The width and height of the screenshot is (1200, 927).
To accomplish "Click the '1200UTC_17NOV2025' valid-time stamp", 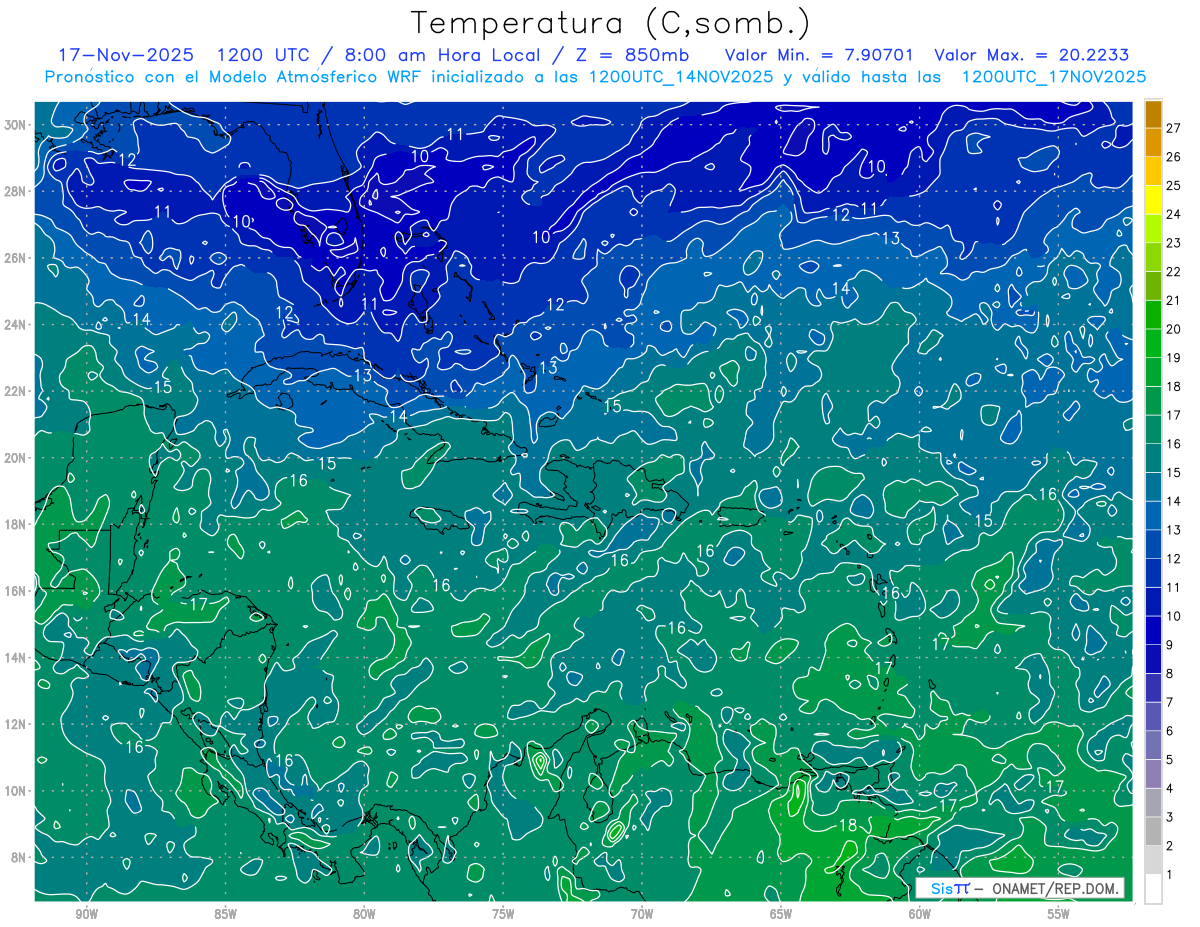I will tap(1053, 77).
